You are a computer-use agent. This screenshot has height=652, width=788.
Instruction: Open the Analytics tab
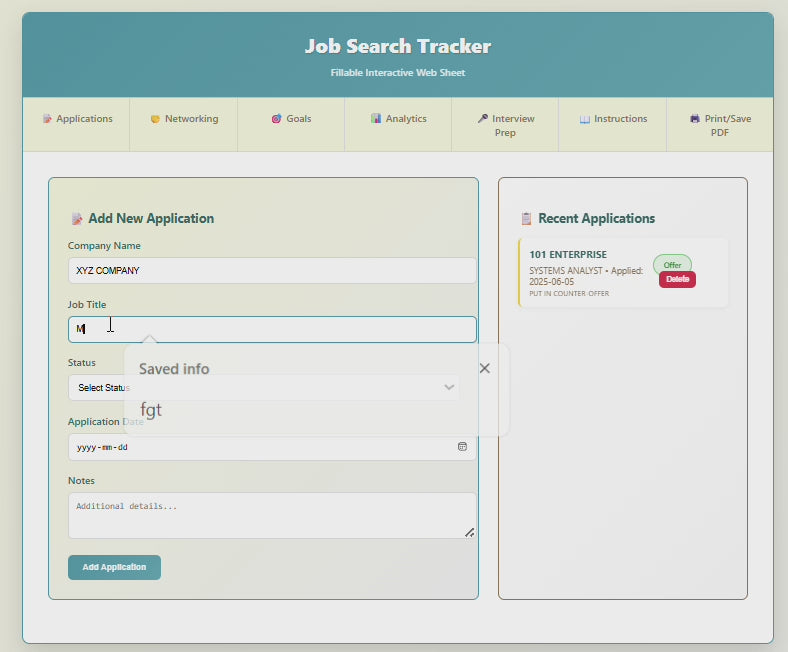click(x=398, y=119)
